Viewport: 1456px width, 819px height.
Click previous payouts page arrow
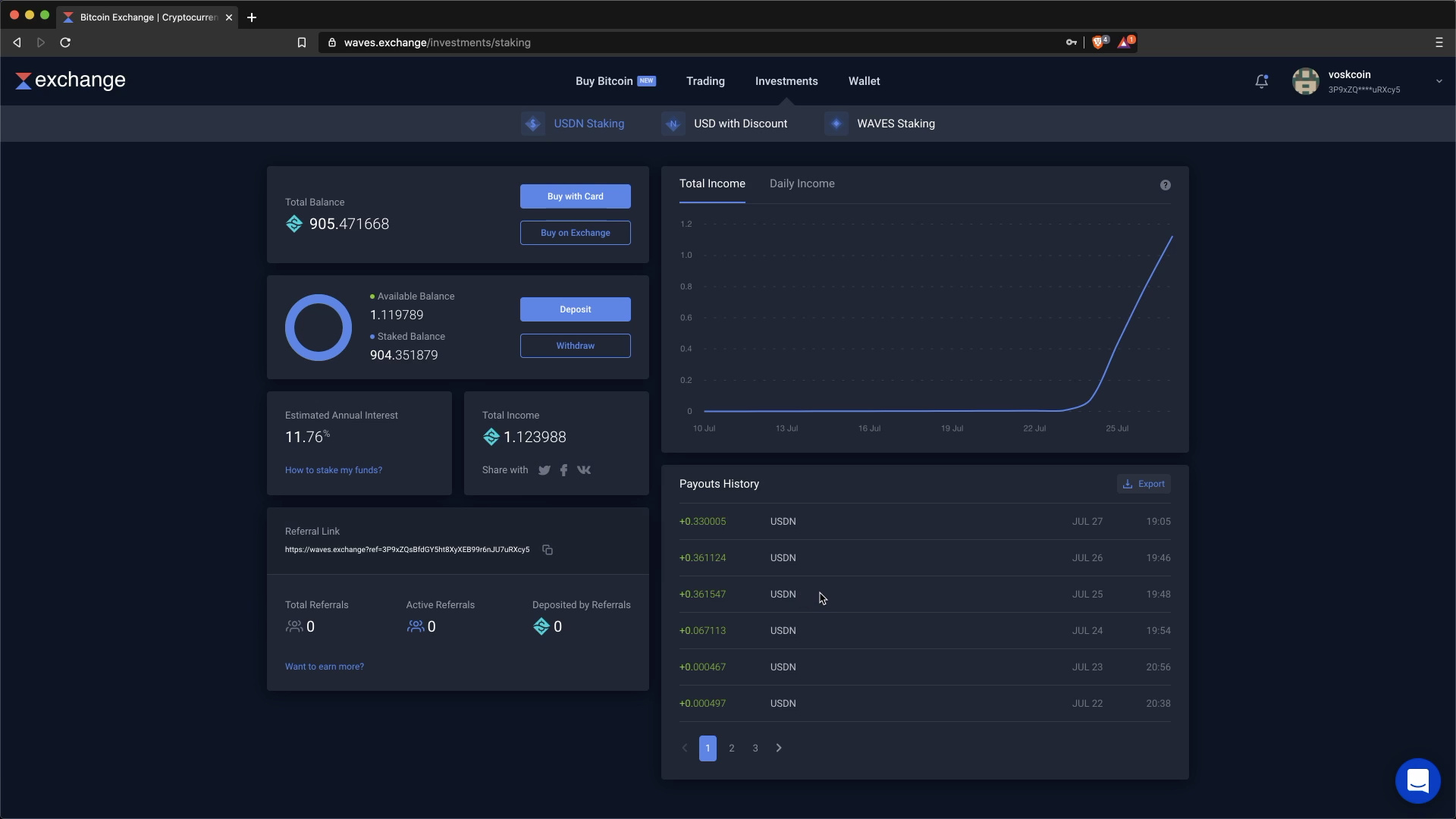pos(685,748)
